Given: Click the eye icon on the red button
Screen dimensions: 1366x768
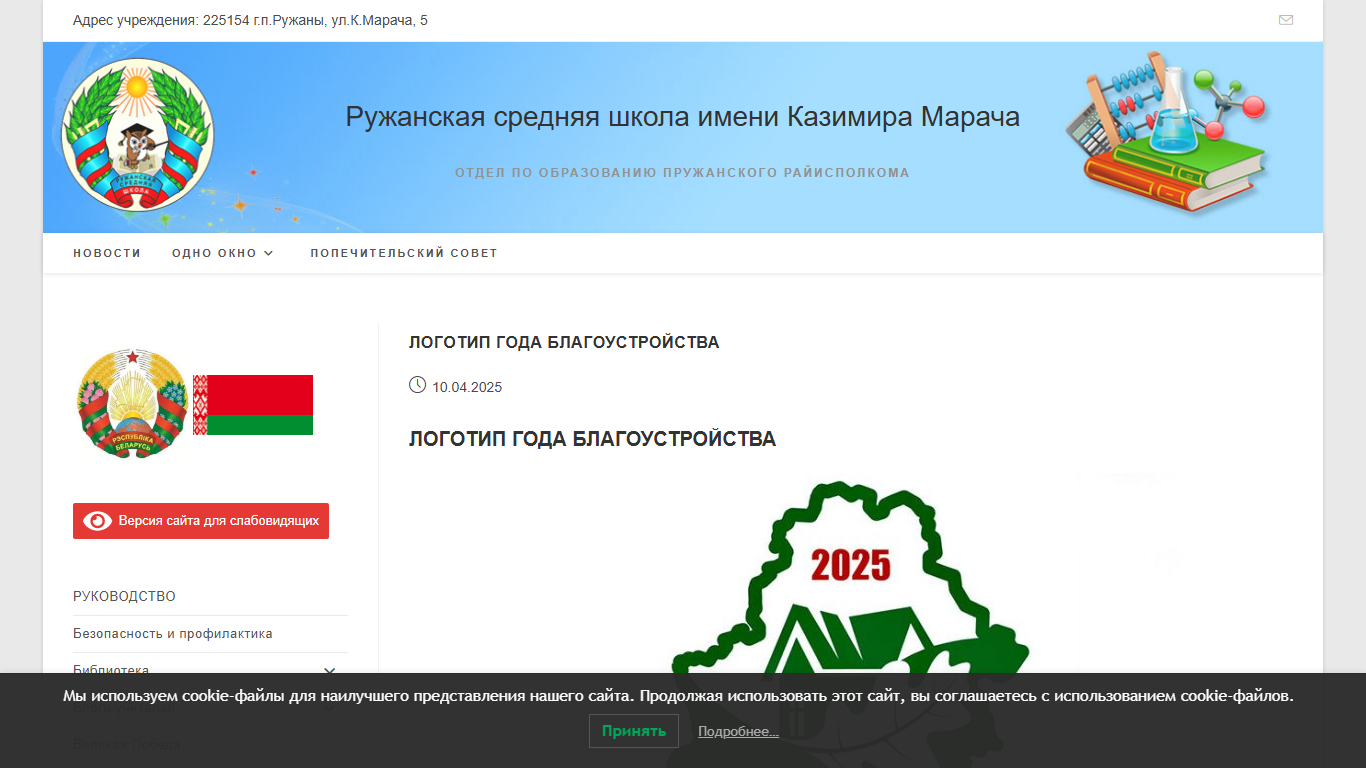Looking at the screenshot, I should pos(97,521).
